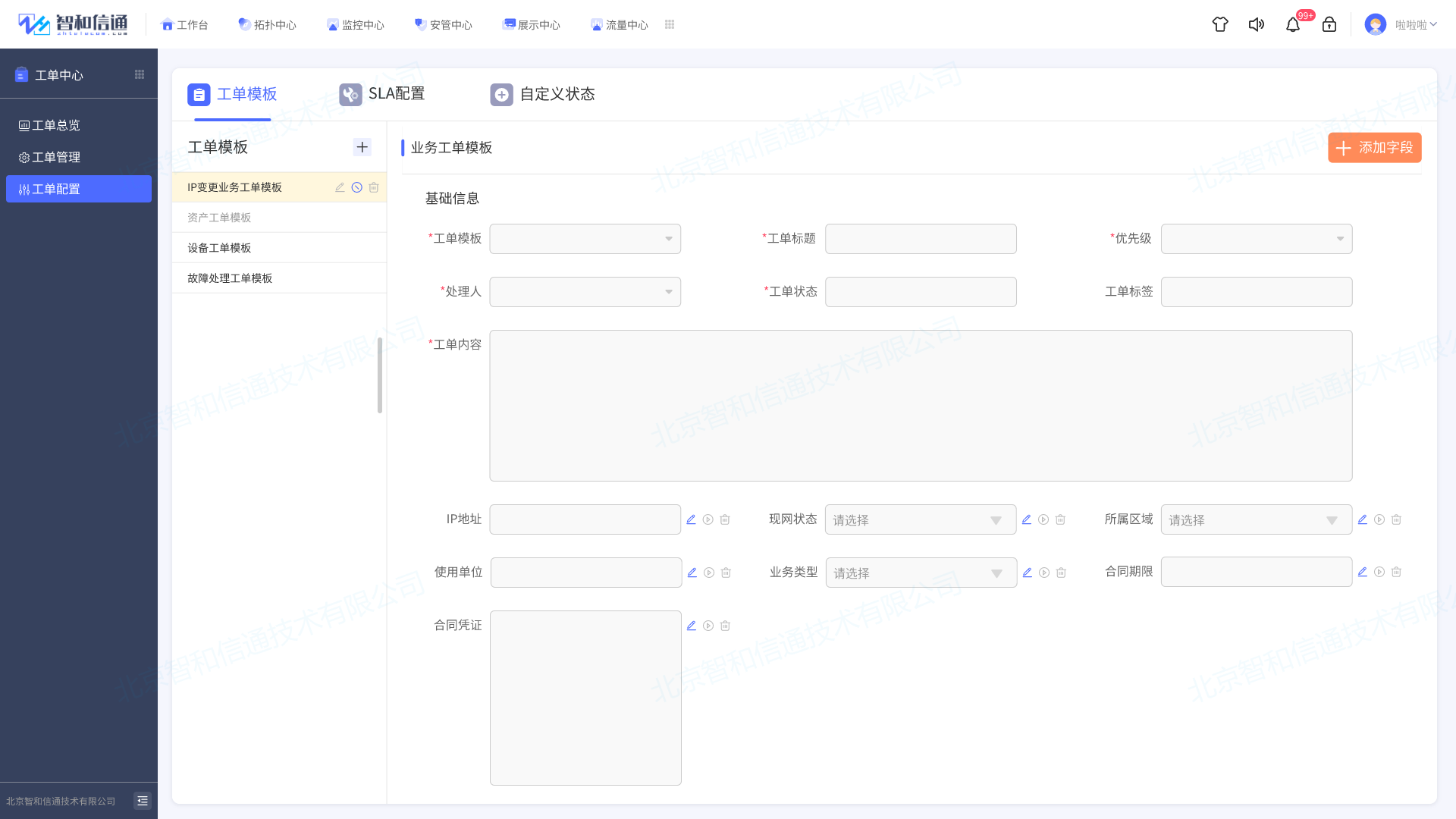Screen dimensions: 1456x819
Task: Click the 添加字段 button
Action: click(1374, 147)
